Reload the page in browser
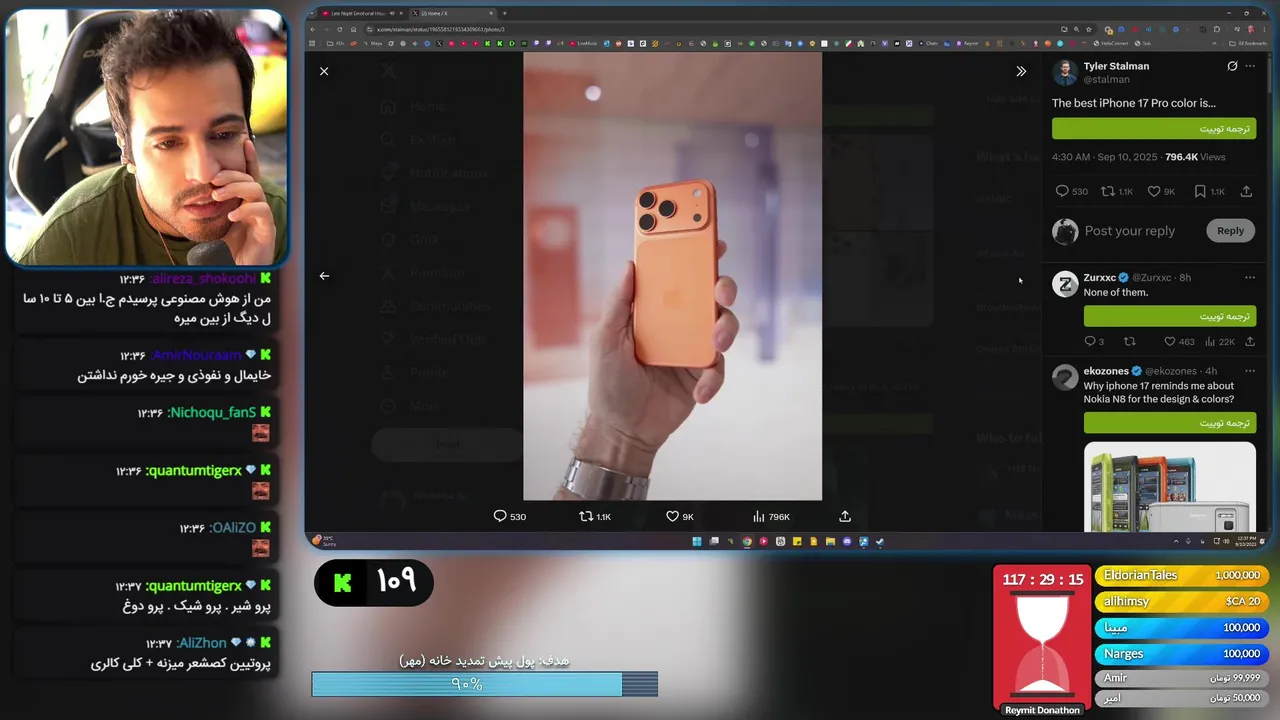The width and height of the screenshot is (1280, 720). point(339,29)
